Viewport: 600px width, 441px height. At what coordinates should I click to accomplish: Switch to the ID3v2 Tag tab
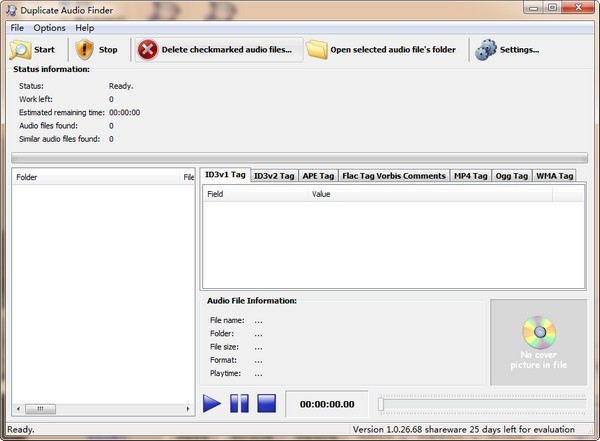(x=273, y=176)
